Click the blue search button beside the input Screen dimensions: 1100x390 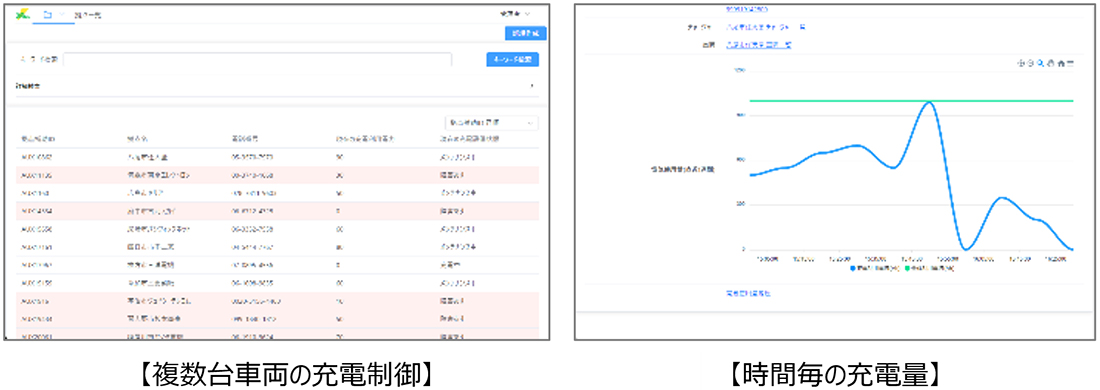(513, 60)
